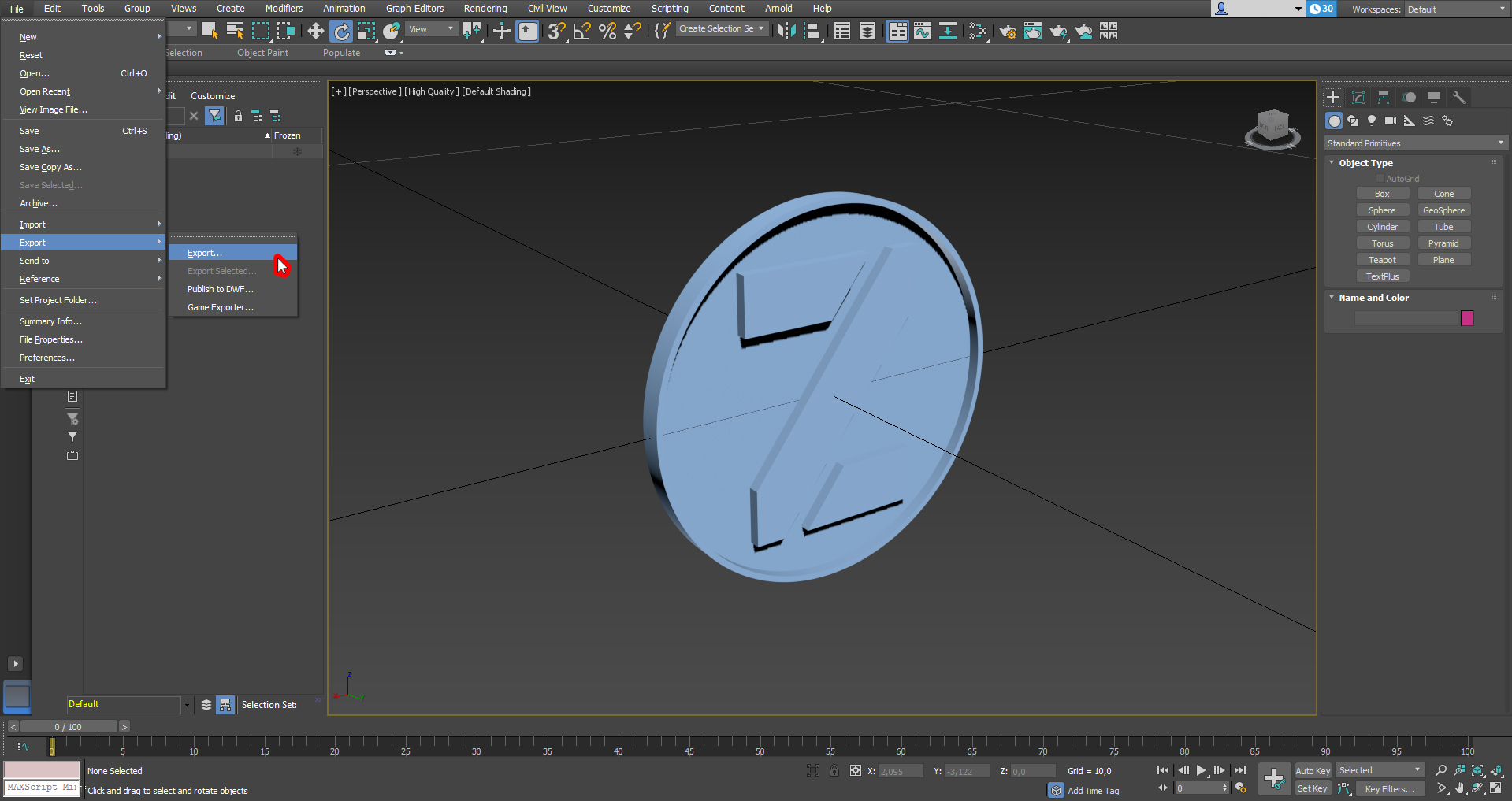Image resolution: width=1512 pixels, height=801 pixels.
Task: Enable the AutoGrid checkbox
Action: 1380,179
